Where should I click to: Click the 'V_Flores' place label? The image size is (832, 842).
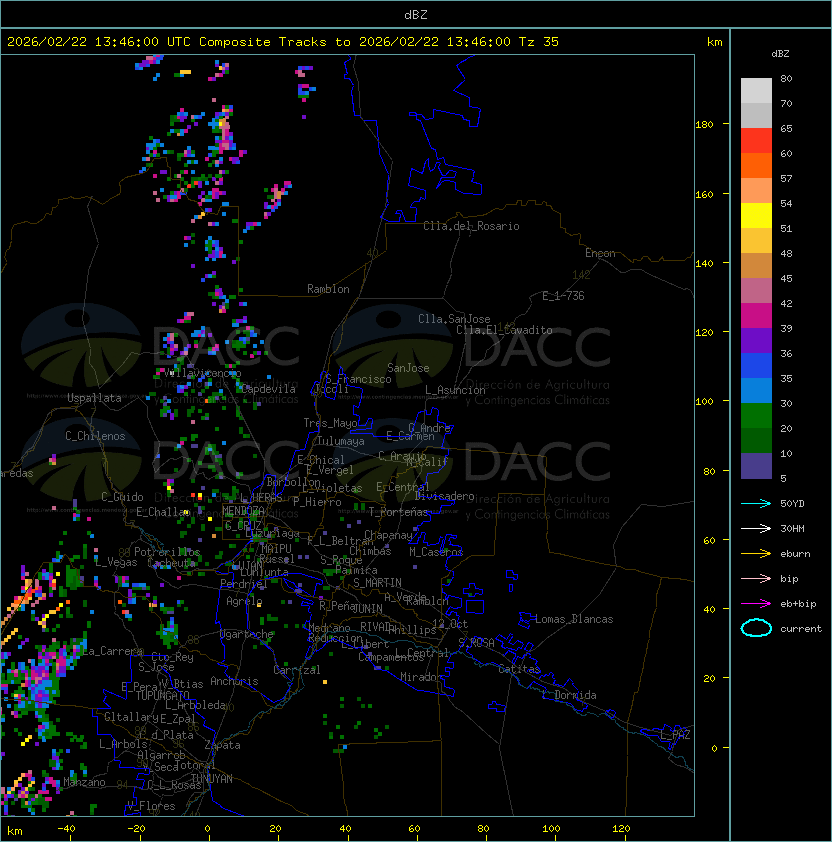pos(151,806)
